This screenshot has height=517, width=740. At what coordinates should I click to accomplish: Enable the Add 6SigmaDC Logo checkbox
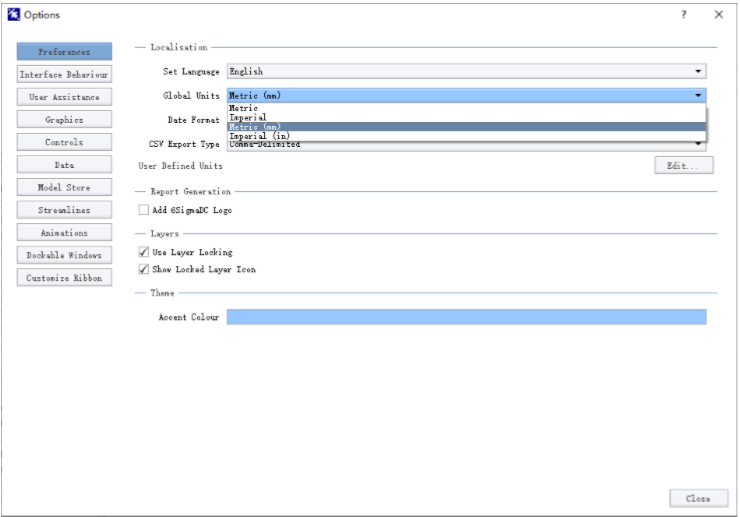[x=144, y=210]
